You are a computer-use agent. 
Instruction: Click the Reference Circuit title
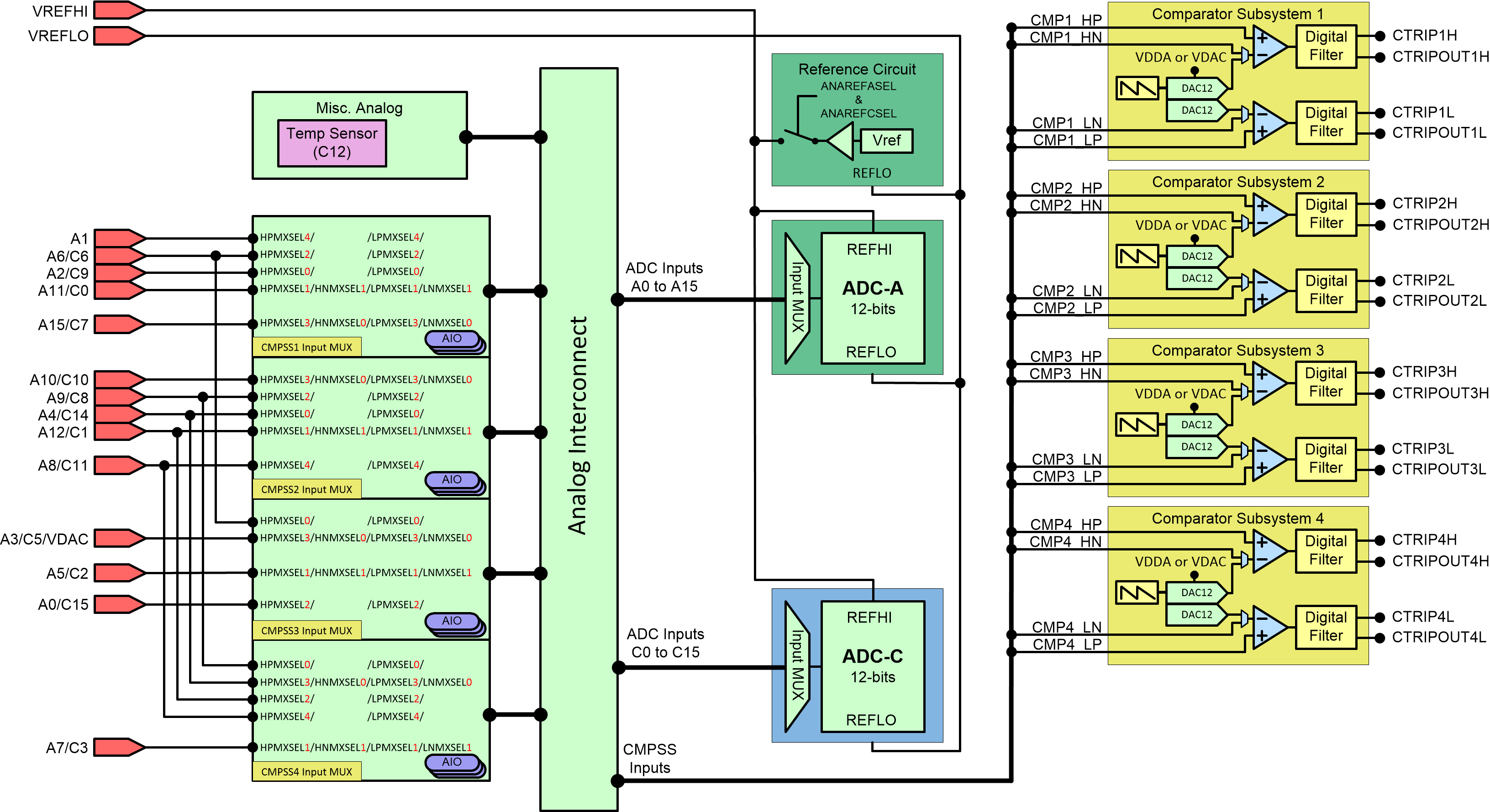[x=857, y=69]
